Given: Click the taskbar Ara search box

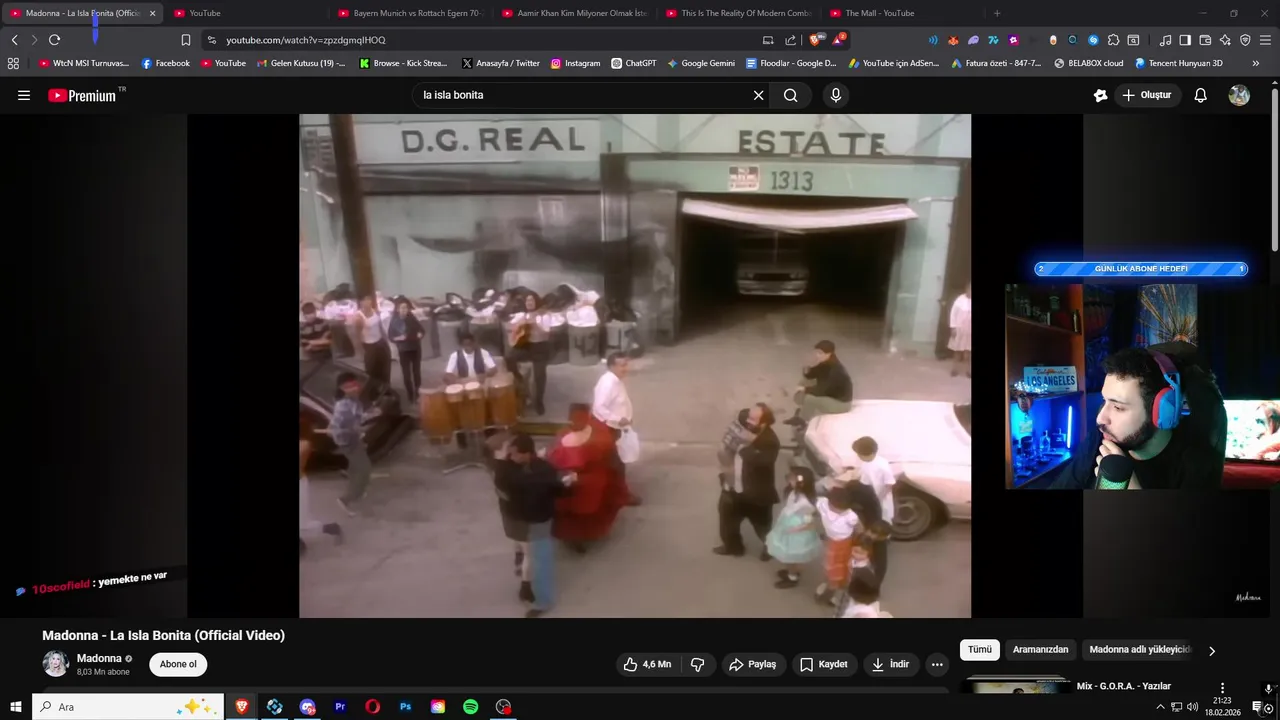Looking at the screenshot, I should click(x=128, y=707).
